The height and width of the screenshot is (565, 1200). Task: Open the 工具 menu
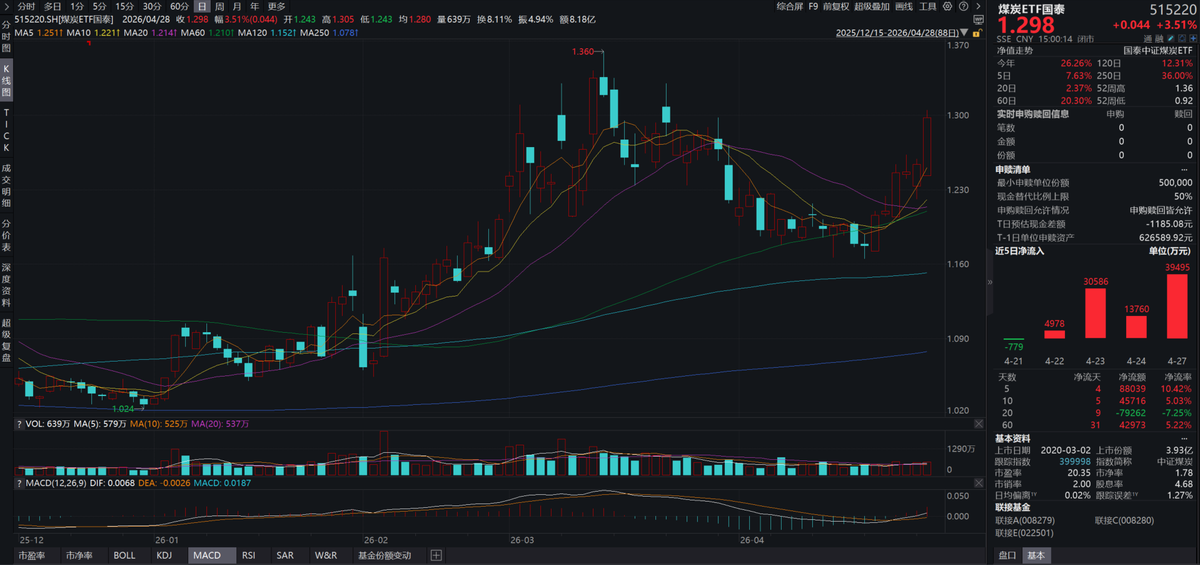[932, 6]
